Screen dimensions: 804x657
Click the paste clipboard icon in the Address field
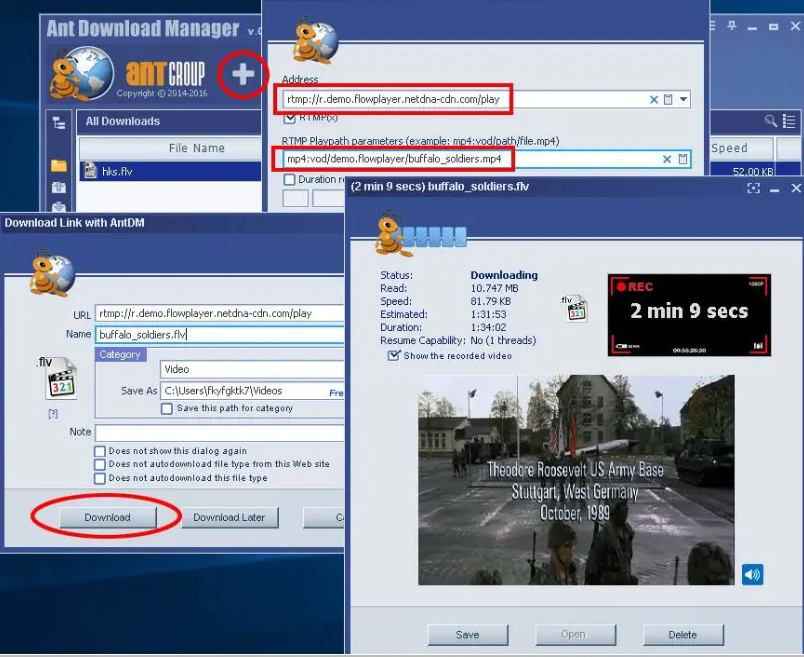(x=668, y=99)
